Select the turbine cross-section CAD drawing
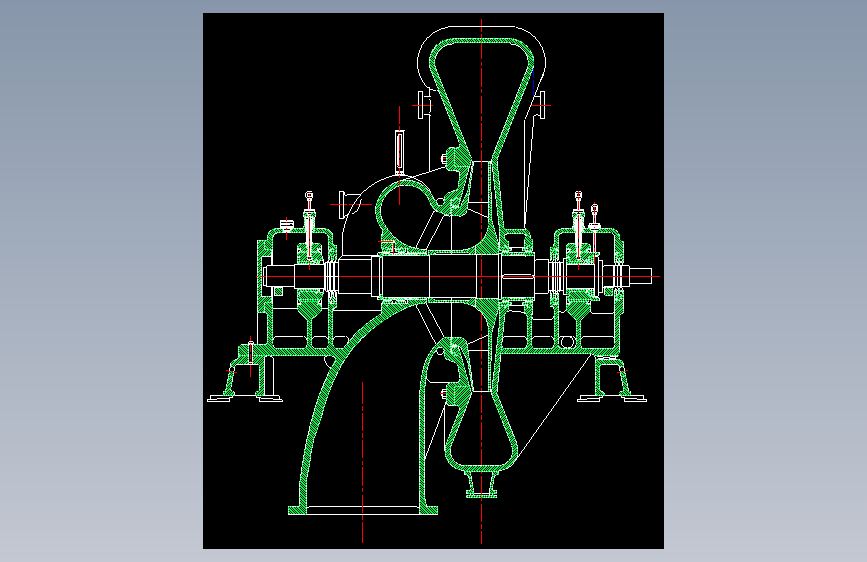 tap(433, 280)
